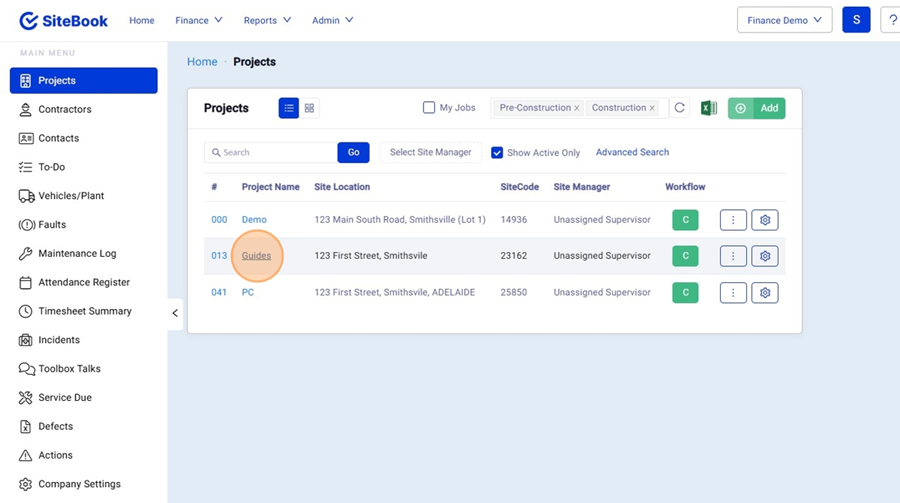Go to Toolbox Talks in sidebar
The height and width of the screenshot is (503, 900).
(x=69, y=369)
